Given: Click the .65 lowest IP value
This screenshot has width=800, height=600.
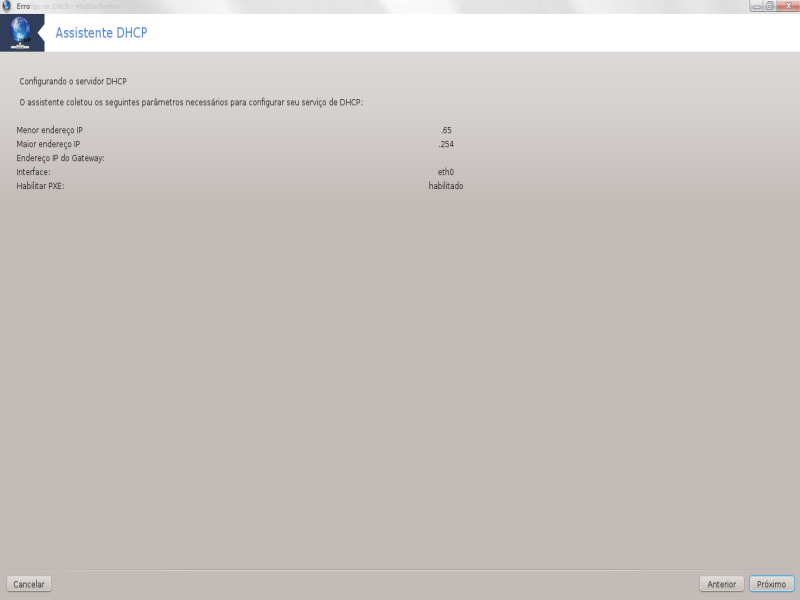Looking at the screenshot, I should click(x=446, y=130).
